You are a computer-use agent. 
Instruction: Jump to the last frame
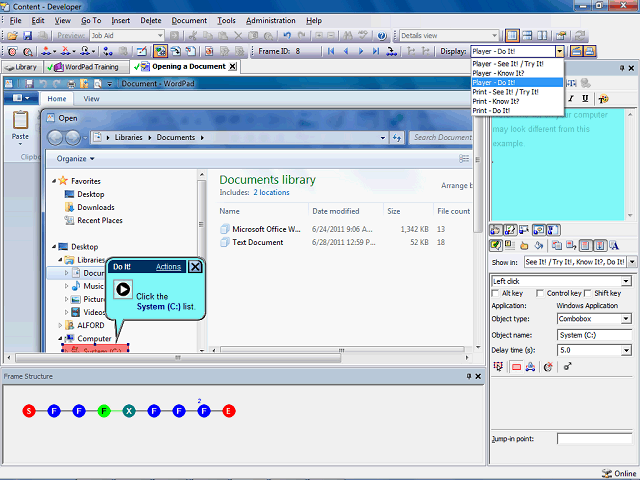click(x=376, y=51)
